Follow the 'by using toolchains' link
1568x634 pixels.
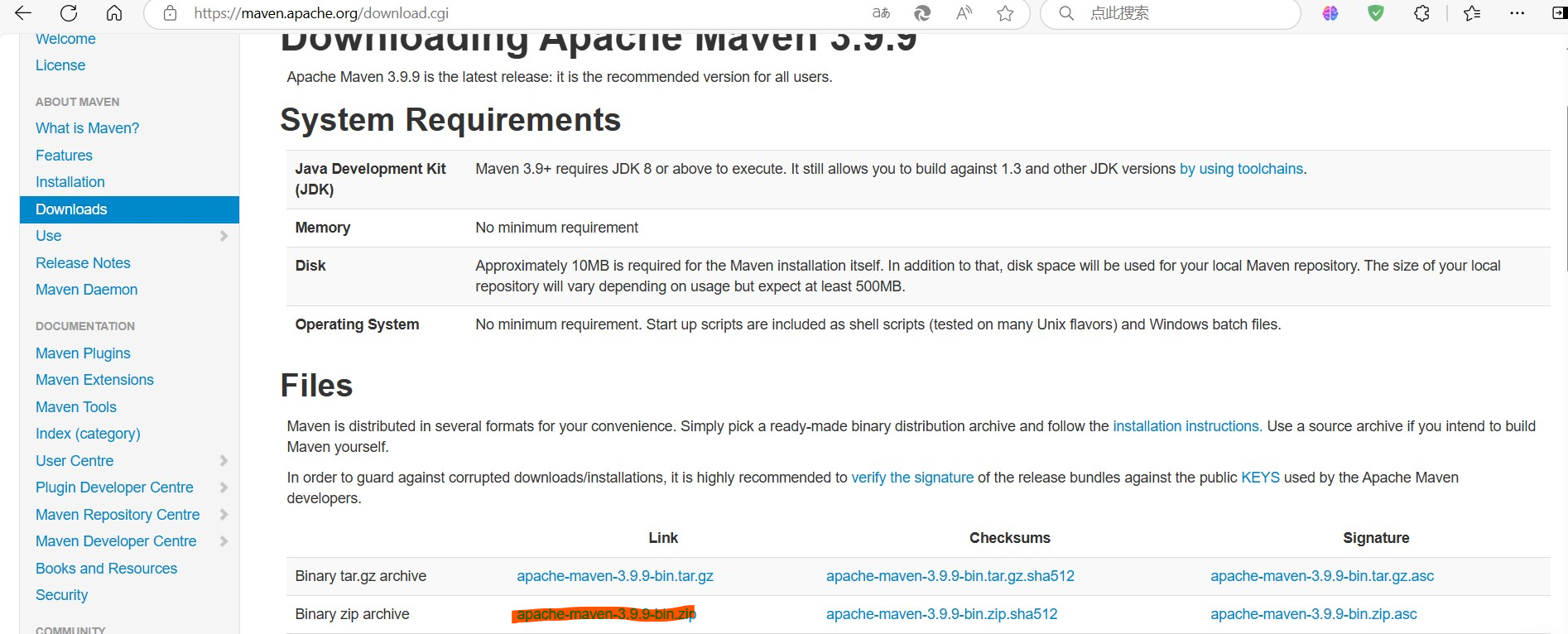[x=1242, y=169]
